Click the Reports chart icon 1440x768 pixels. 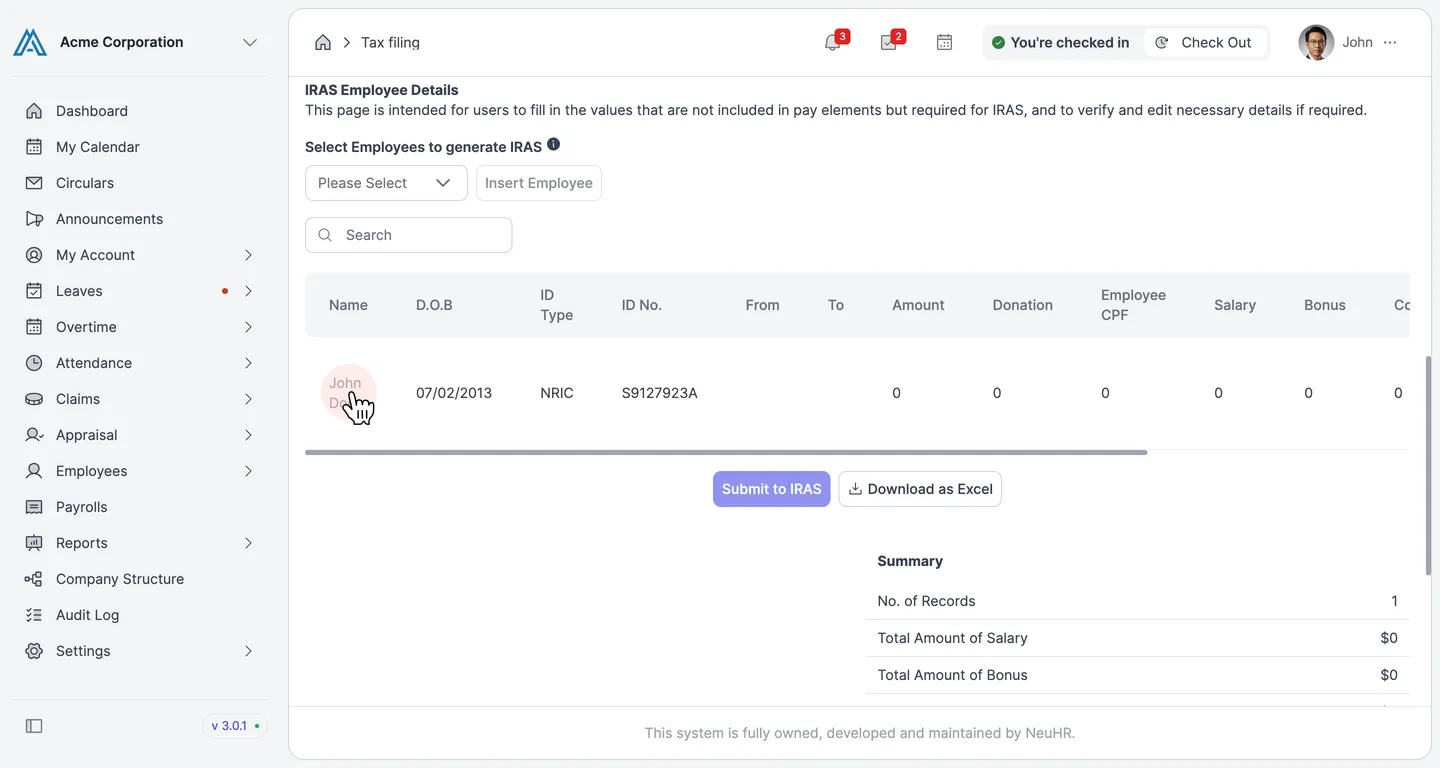(x=34, y=543)
